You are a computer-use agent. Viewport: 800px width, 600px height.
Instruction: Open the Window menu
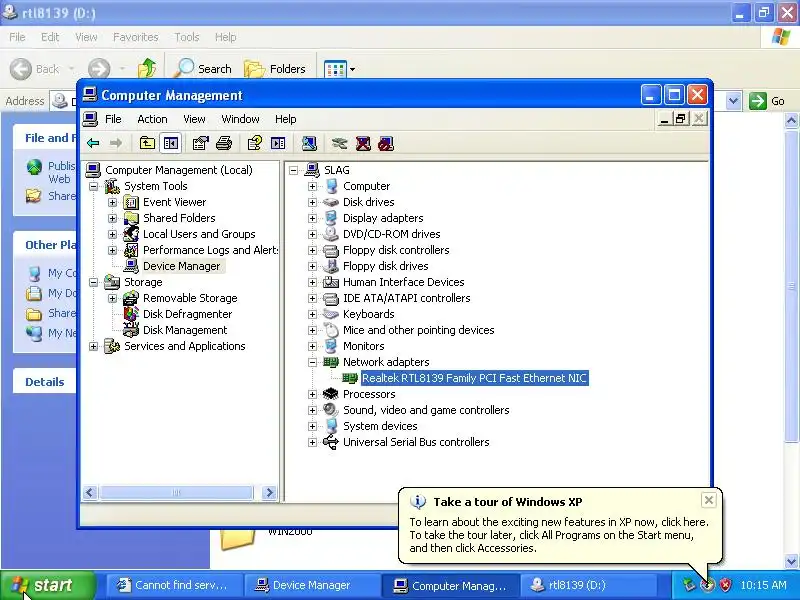point(240,119)
